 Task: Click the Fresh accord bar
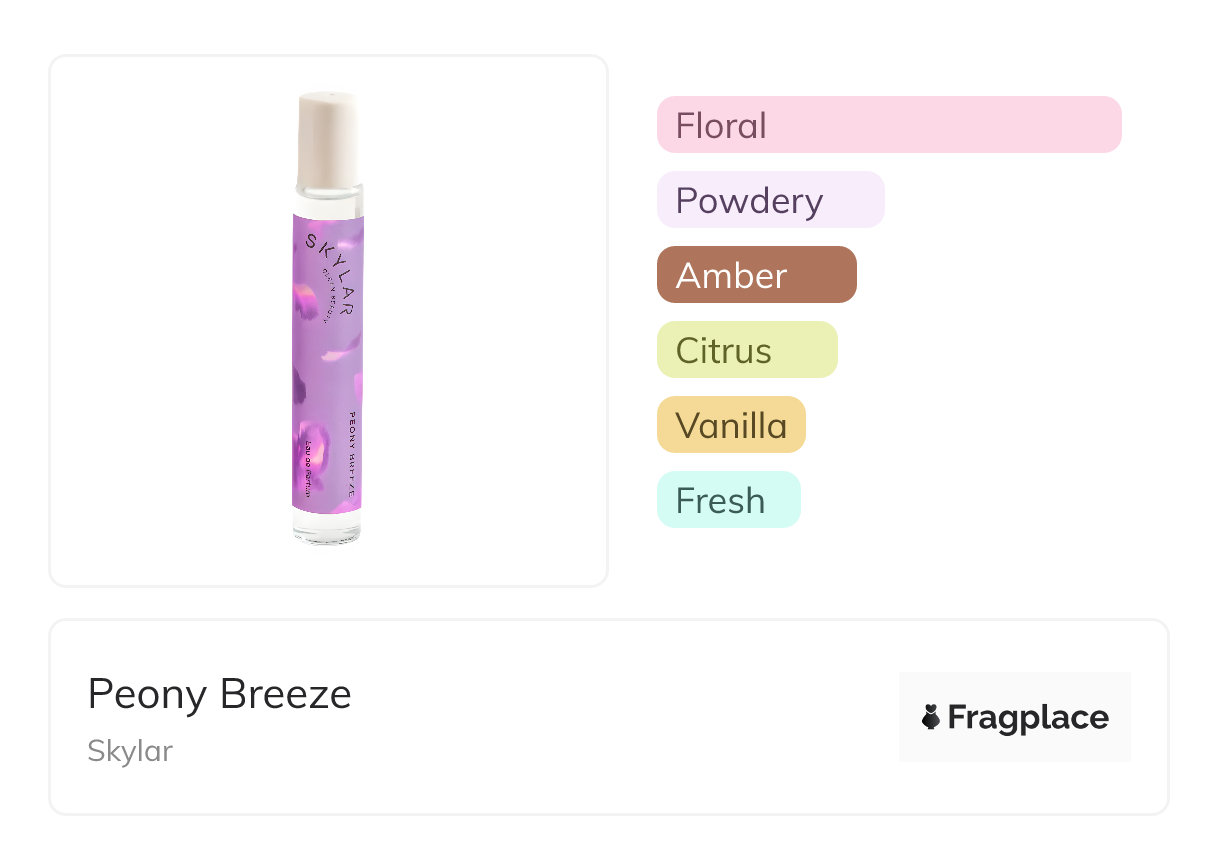click(728, 500)
